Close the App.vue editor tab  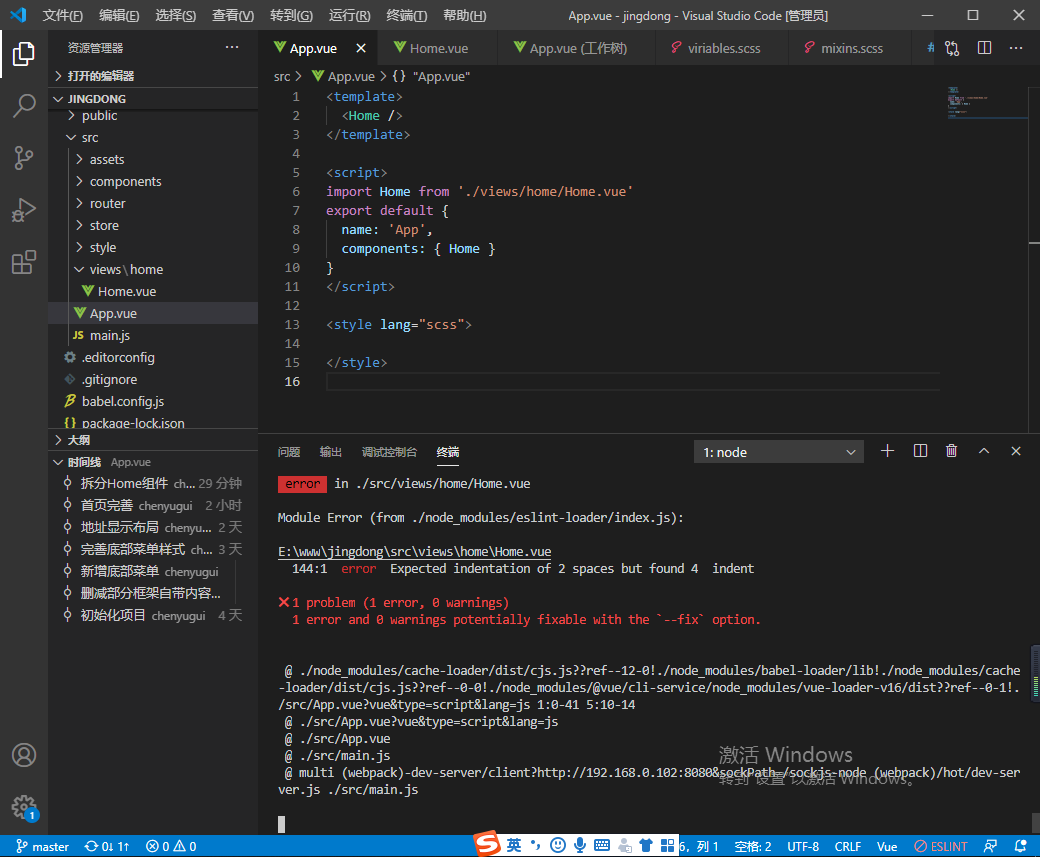pos(361,48)
